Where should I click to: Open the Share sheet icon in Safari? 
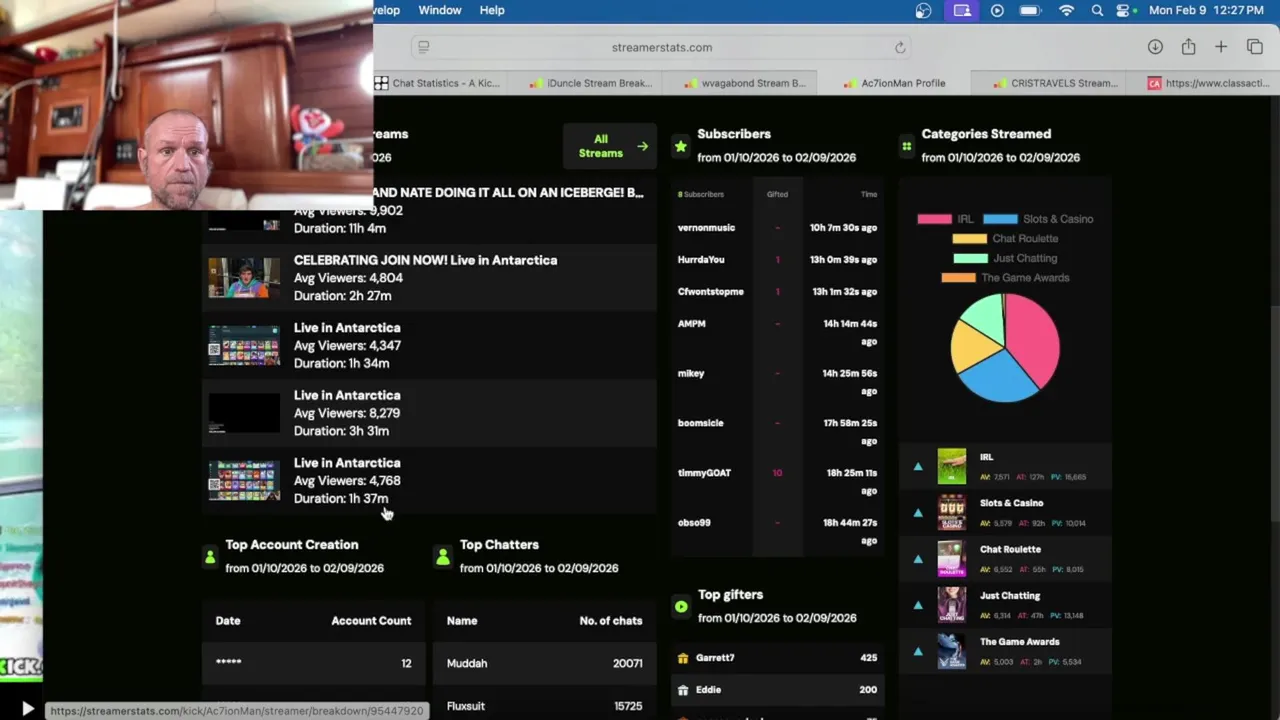[x=1188, y=47]
